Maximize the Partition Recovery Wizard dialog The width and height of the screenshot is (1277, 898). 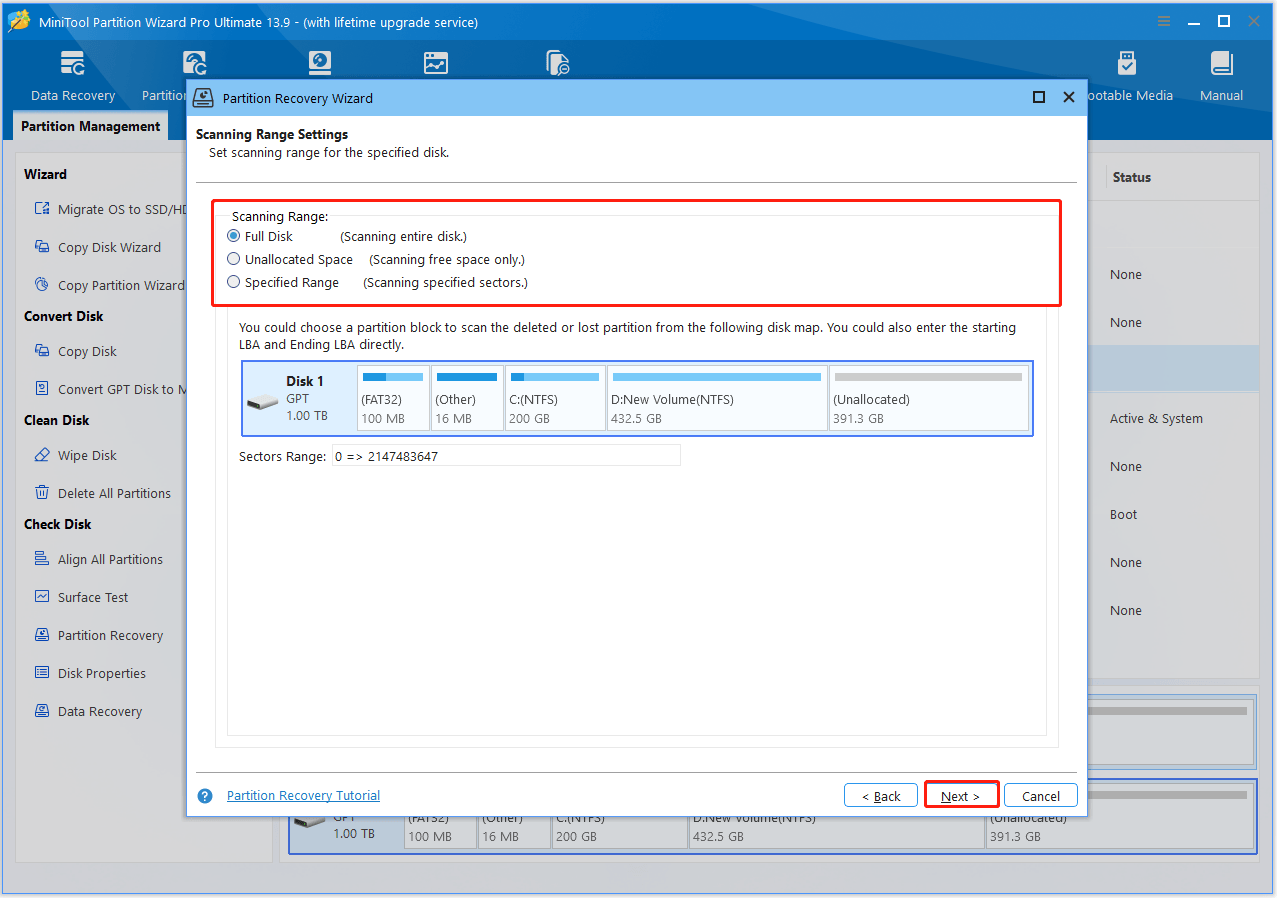(1039, 97)
